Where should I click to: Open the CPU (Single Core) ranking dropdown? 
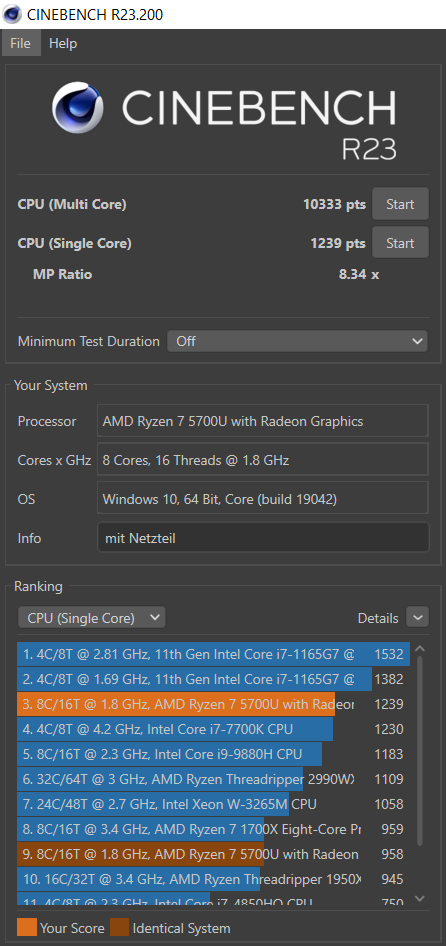tap(92, 618)
